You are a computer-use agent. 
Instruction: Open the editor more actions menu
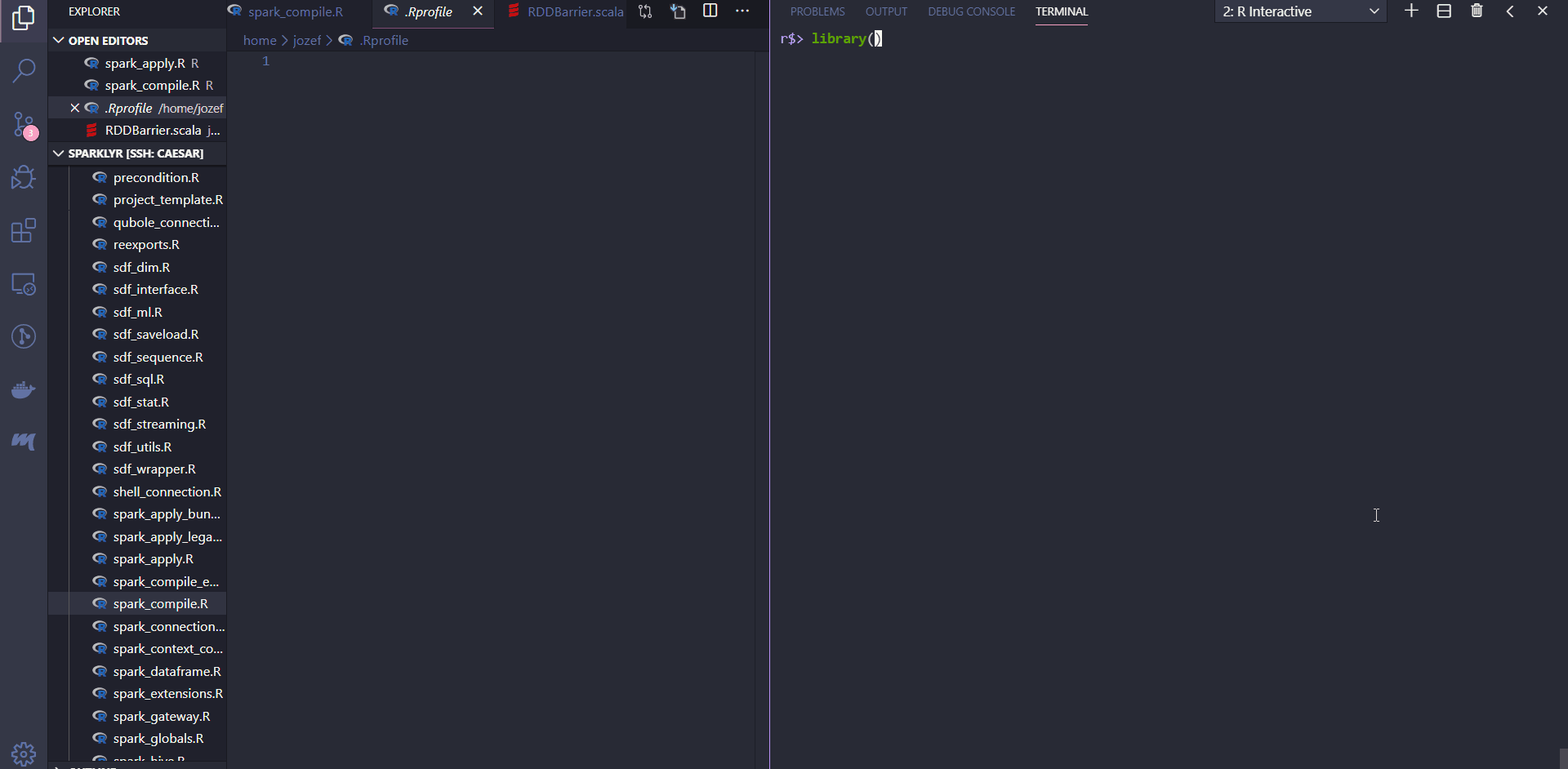(x=743, y=11)
